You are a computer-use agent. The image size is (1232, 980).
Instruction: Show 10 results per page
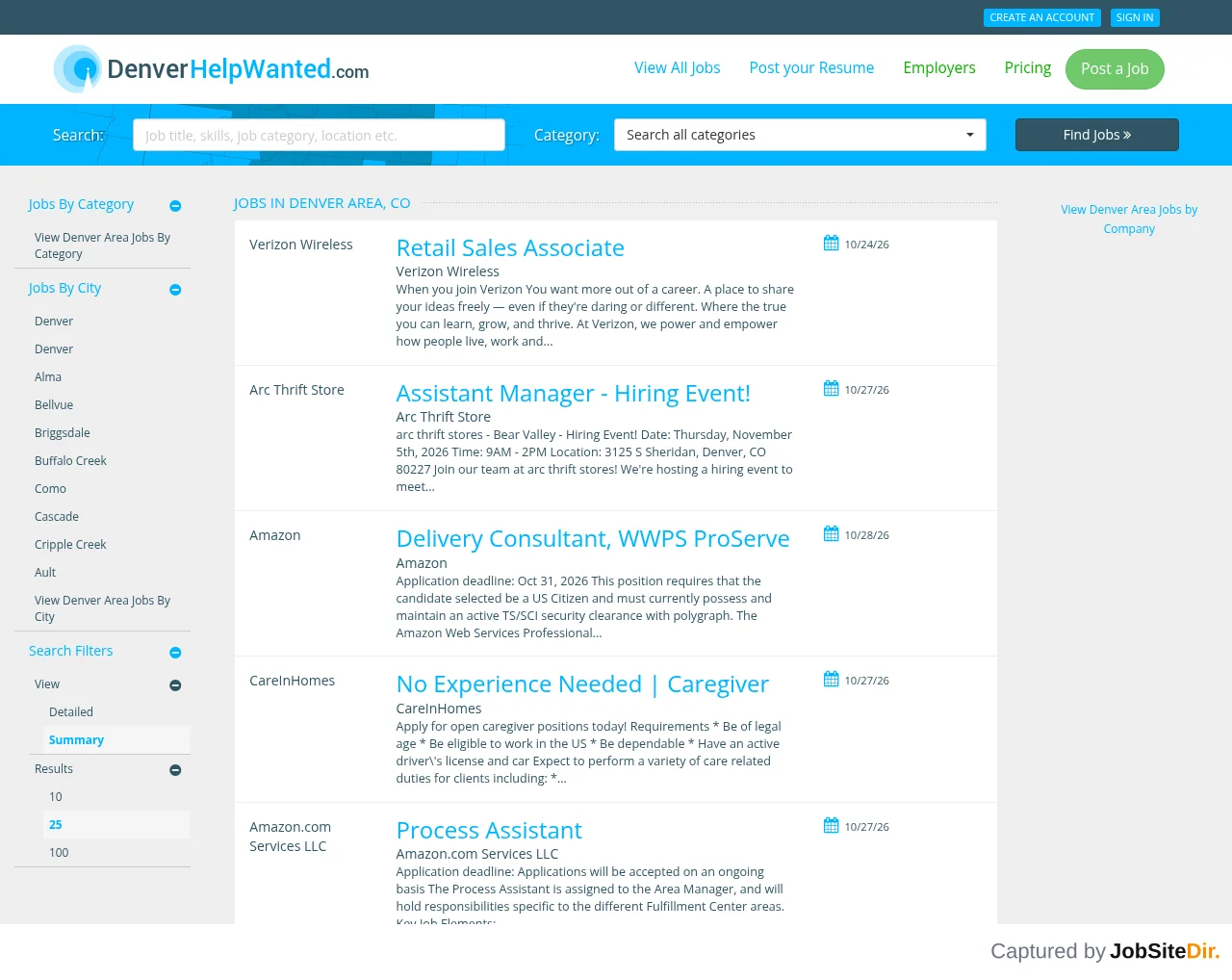[x=56, y=797]
